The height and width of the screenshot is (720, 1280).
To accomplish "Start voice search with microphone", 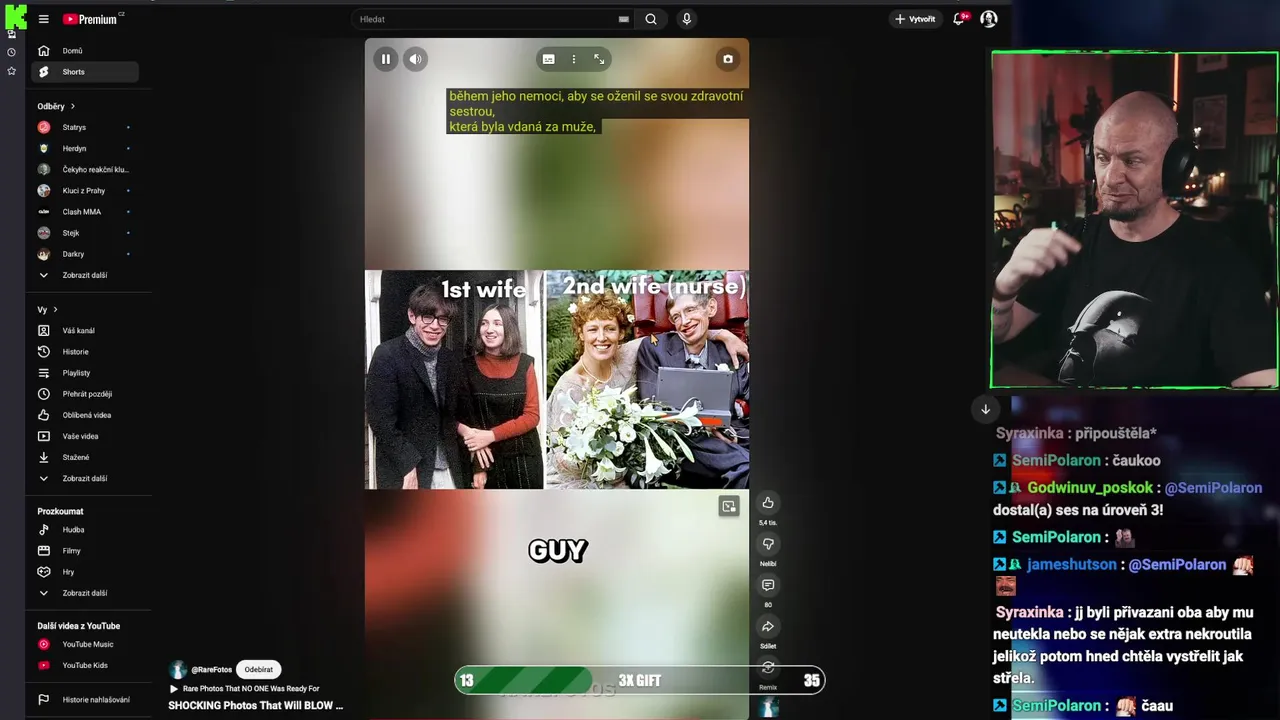I will [686, 19].
